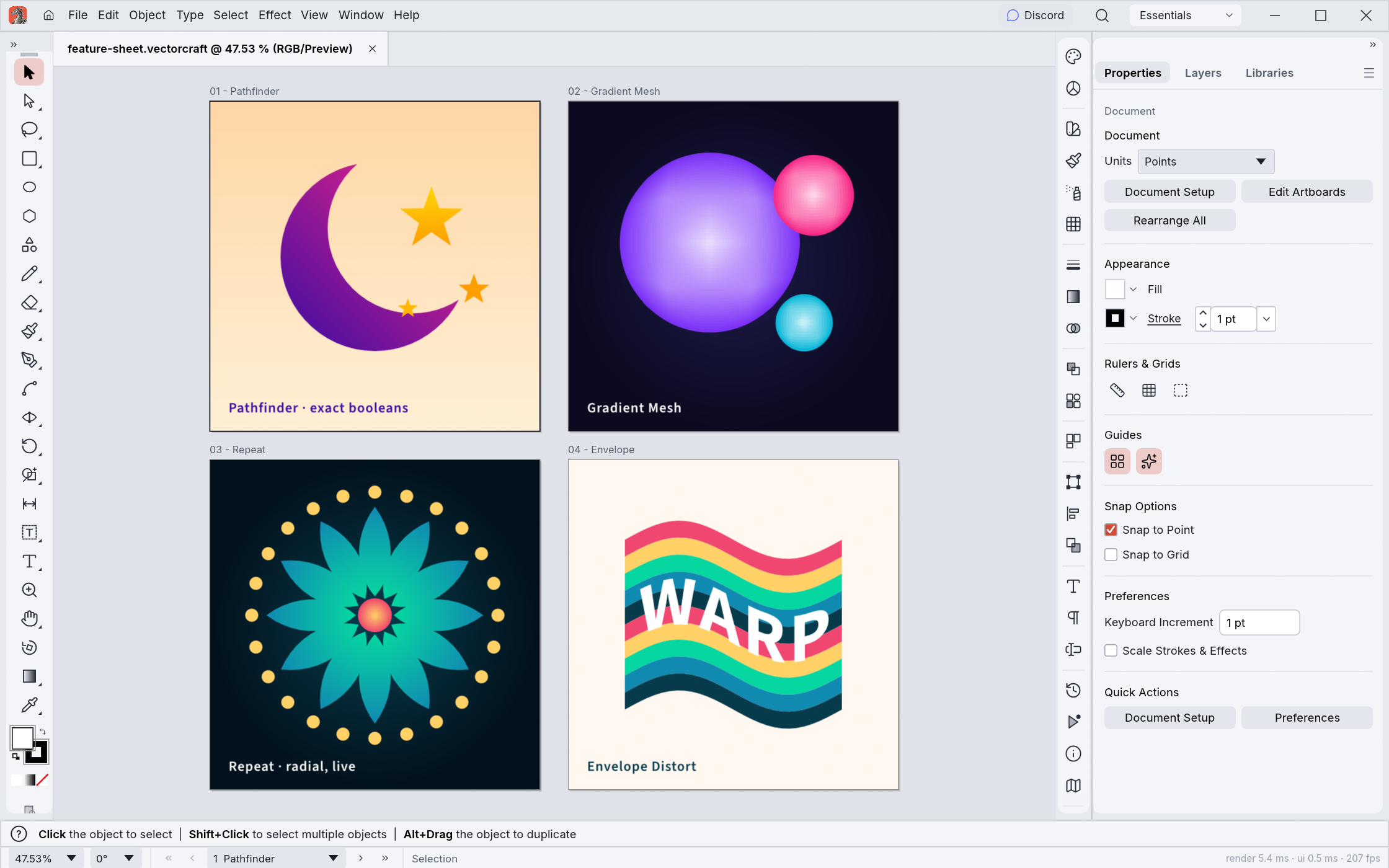The height and width of the screenshot is (868, 1389).
Task: Toggle the show guides grid button
Action: click(1117, 461)
